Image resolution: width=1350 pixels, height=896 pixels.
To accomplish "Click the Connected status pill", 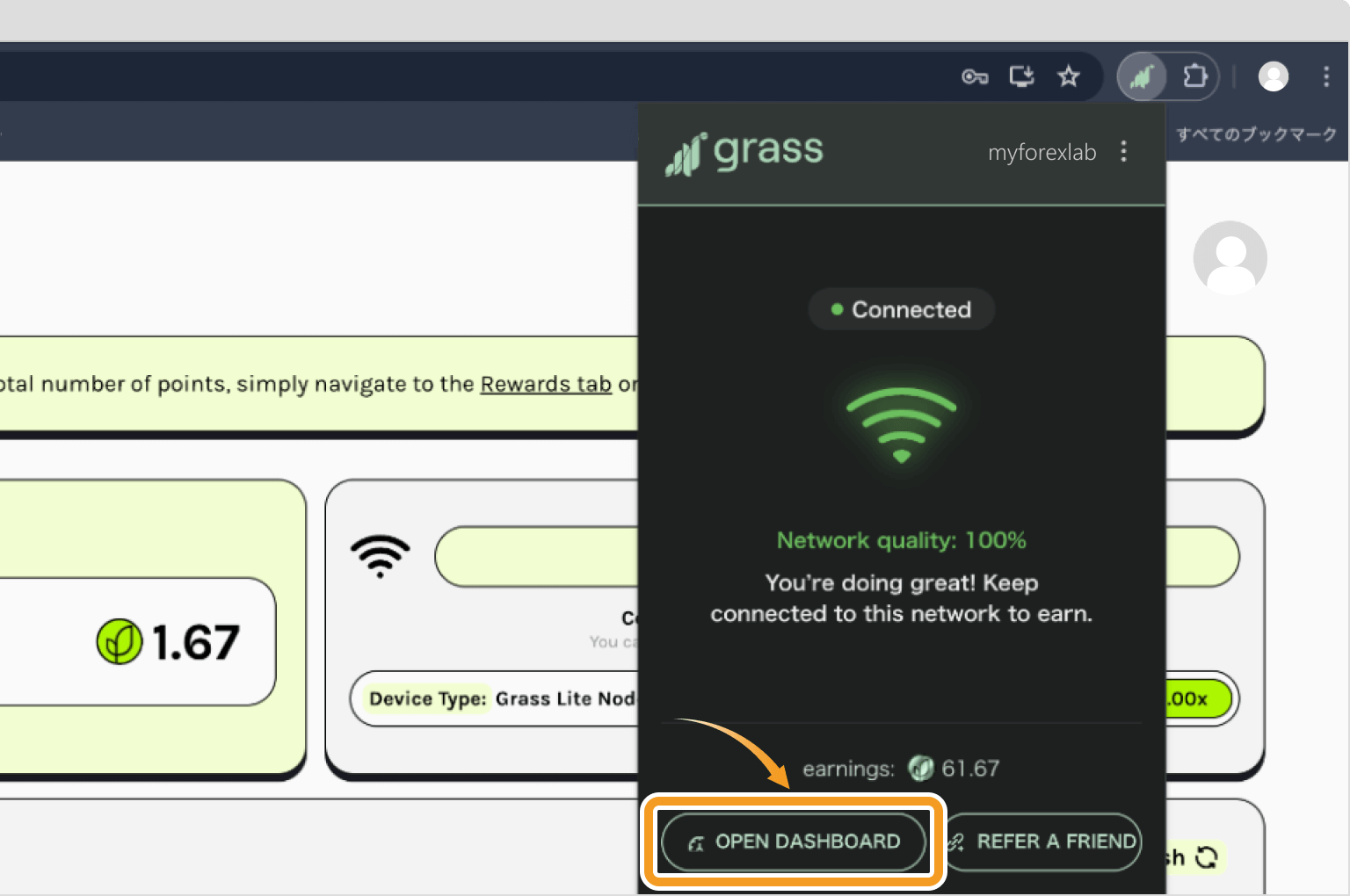I will click(x=901, y=309).
